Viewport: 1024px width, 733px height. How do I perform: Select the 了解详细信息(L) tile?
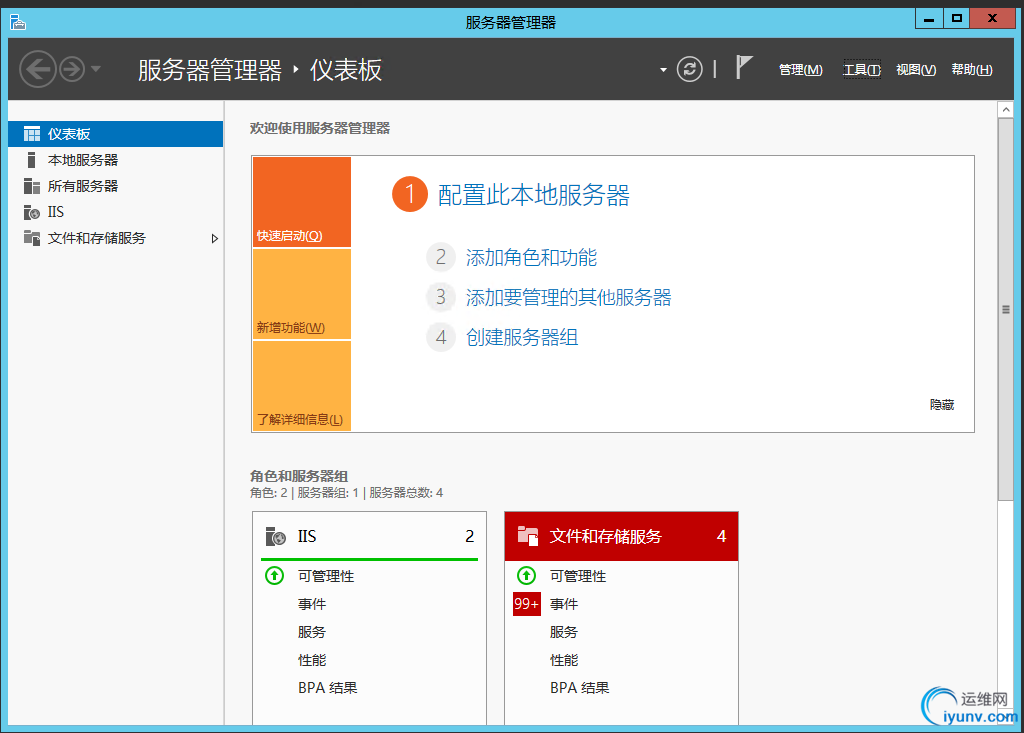coord(302,385)
